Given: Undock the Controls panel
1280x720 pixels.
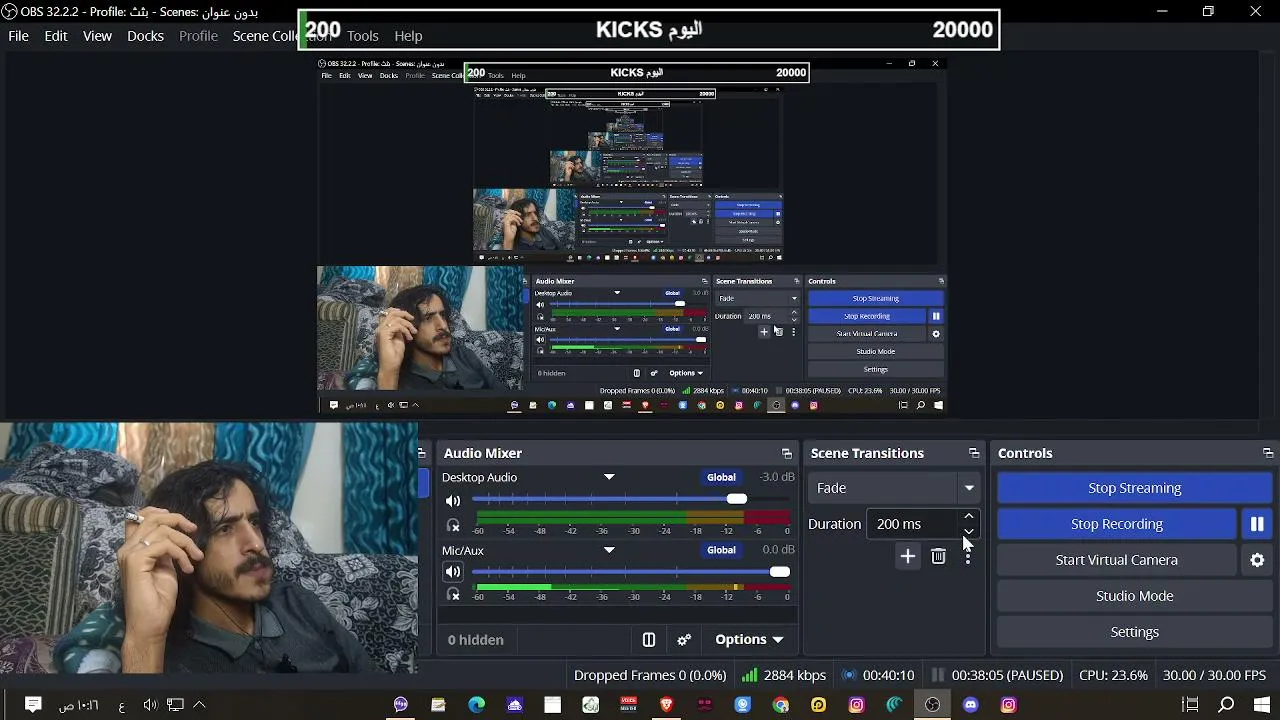Looking at the screenshot, I should [x=1268, y=453].
